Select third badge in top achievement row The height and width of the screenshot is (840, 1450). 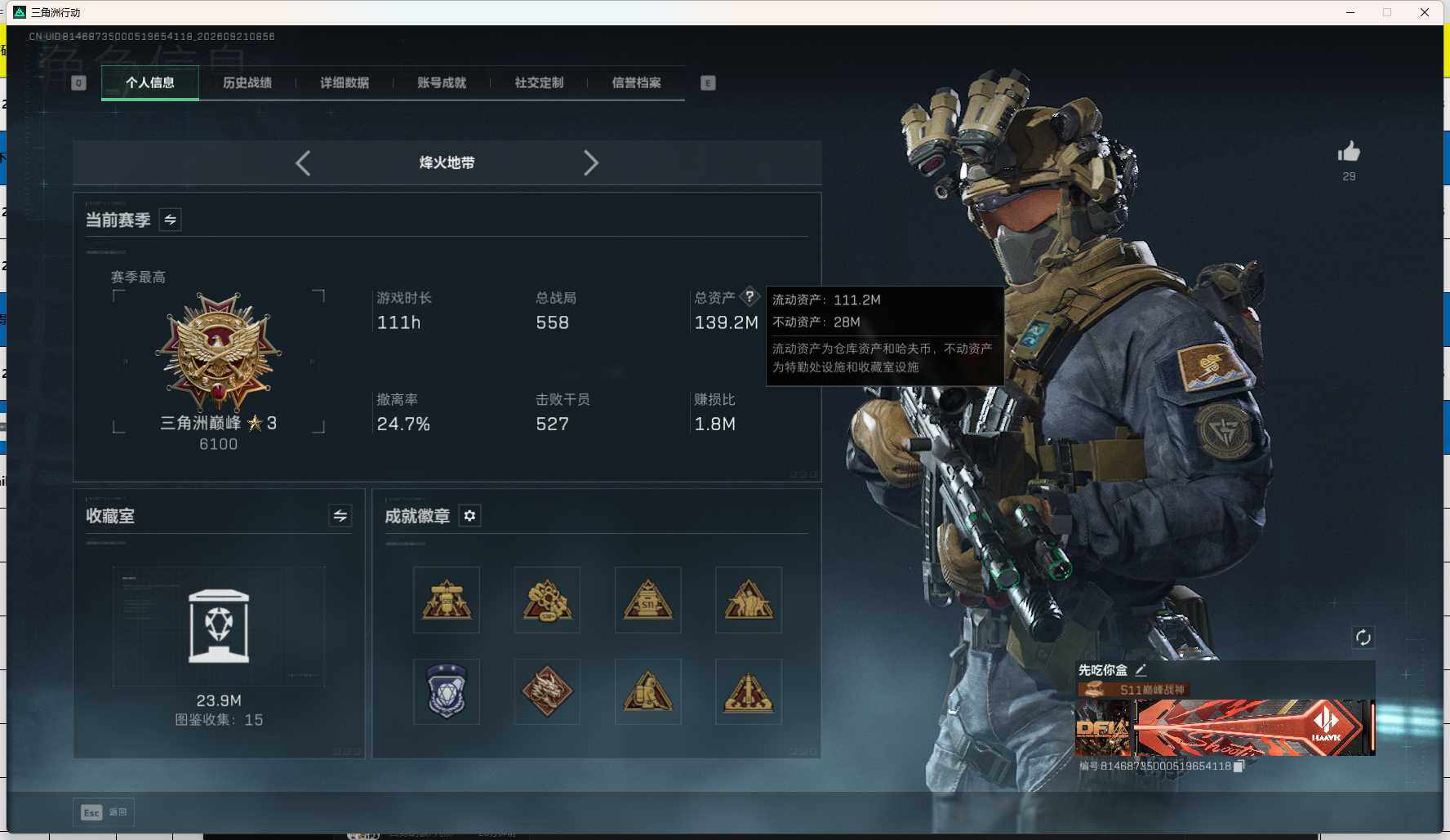647,600
